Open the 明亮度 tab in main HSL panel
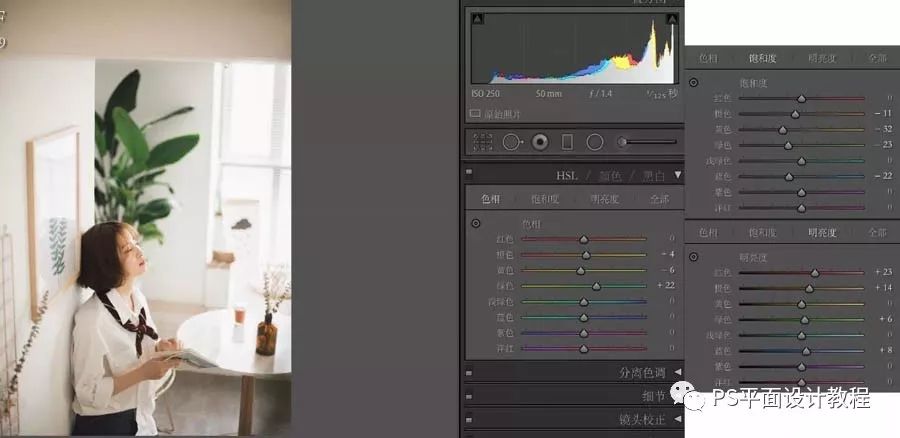This screenshot has width=900, height=438. tap(604, 199)
